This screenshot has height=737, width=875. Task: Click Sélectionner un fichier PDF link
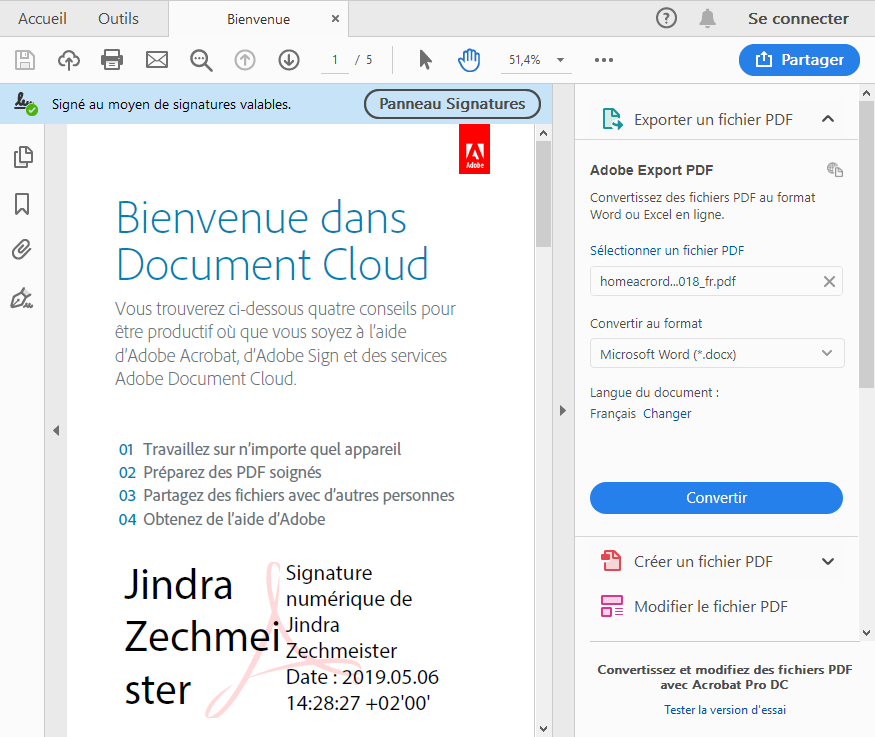667,251
